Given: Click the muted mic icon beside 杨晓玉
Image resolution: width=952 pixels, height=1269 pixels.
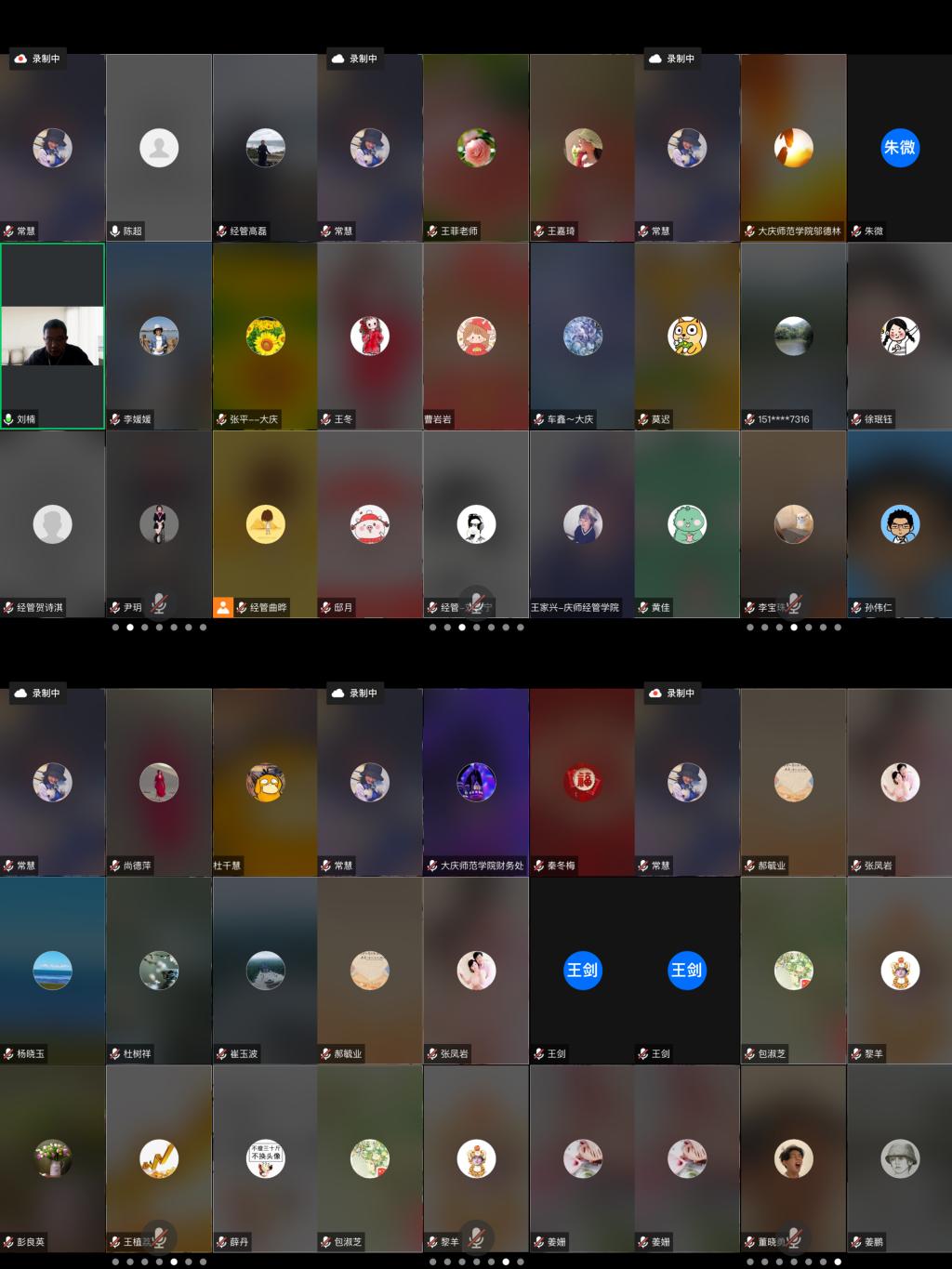Looking at the screenshot, I should [x=8, y=1053].
